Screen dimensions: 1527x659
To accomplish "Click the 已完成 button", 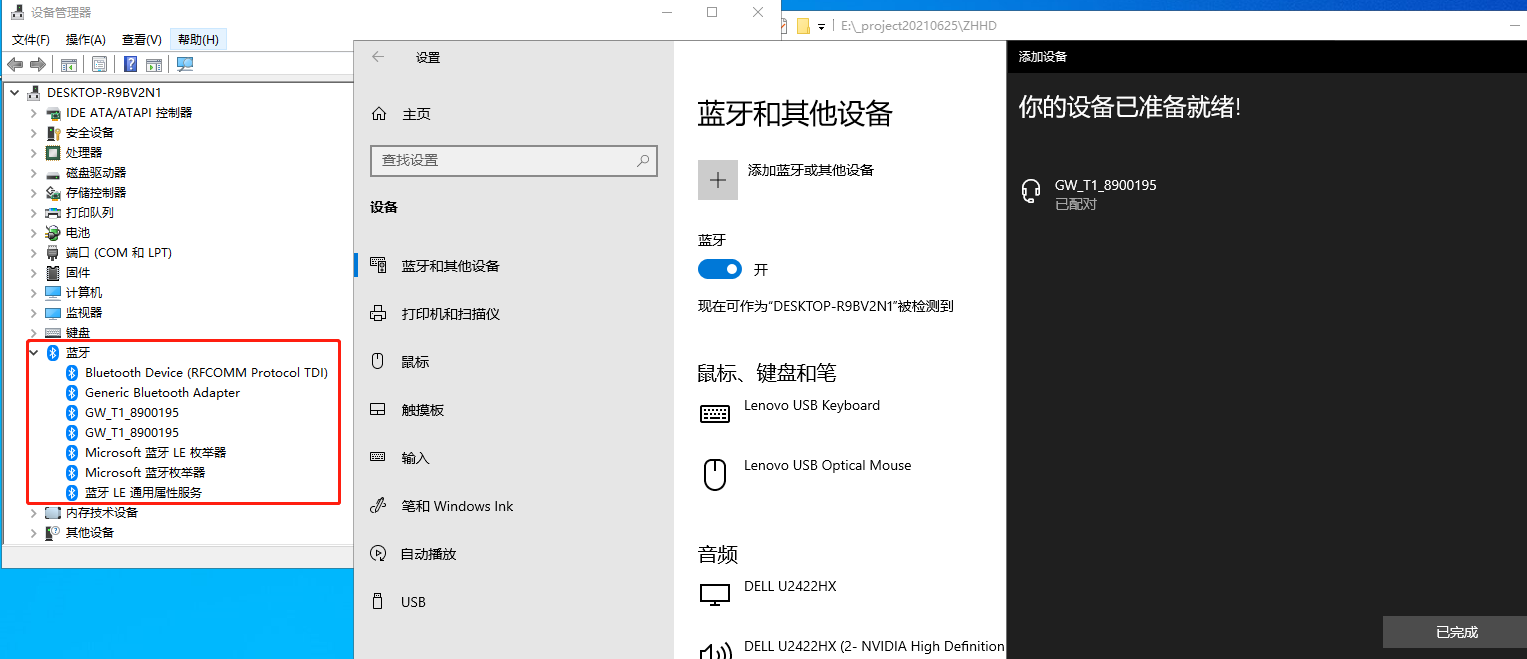I will coord(1455,632).
